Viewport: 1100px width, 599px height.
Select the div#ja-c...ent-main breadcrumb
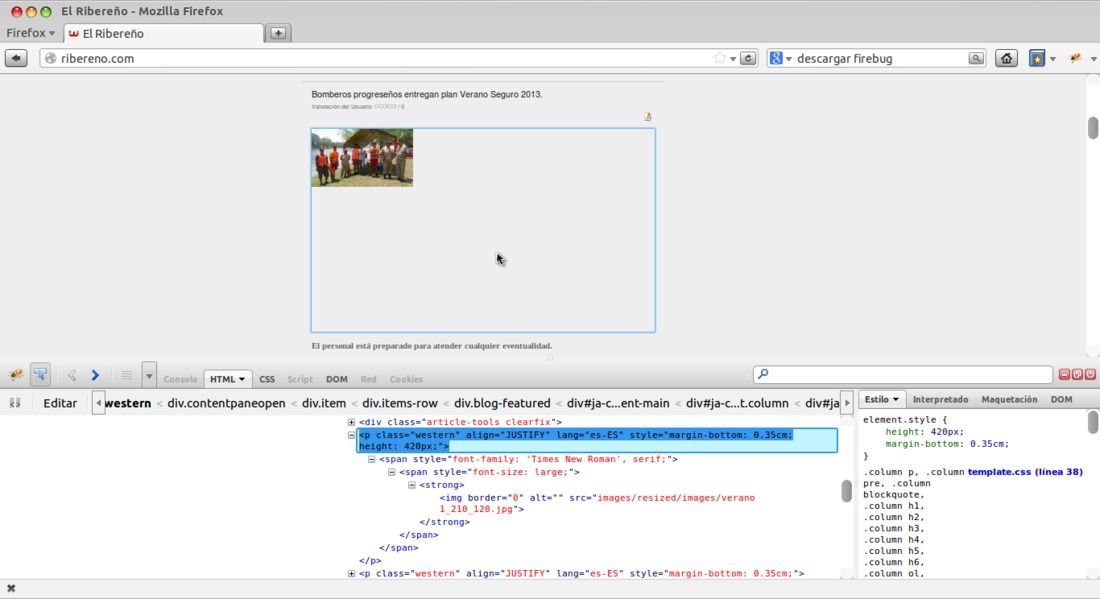pyautogui.click(x=618, y=403)
